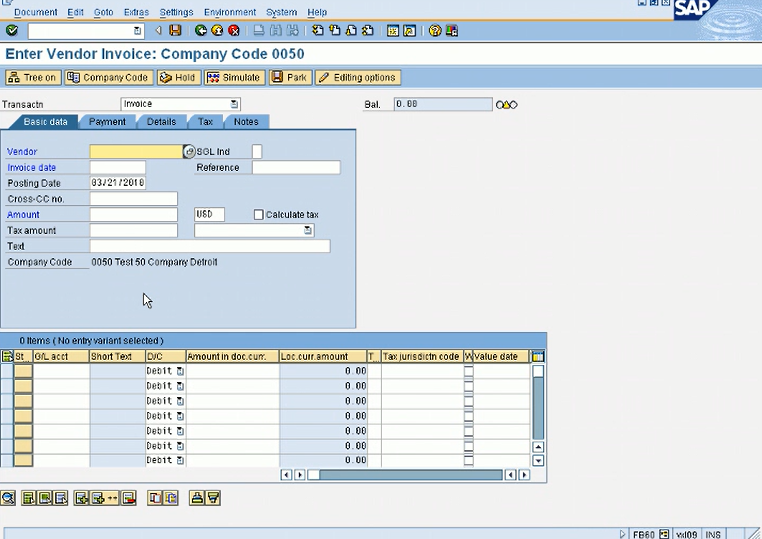Click the Simulate button

click(234, 77)
